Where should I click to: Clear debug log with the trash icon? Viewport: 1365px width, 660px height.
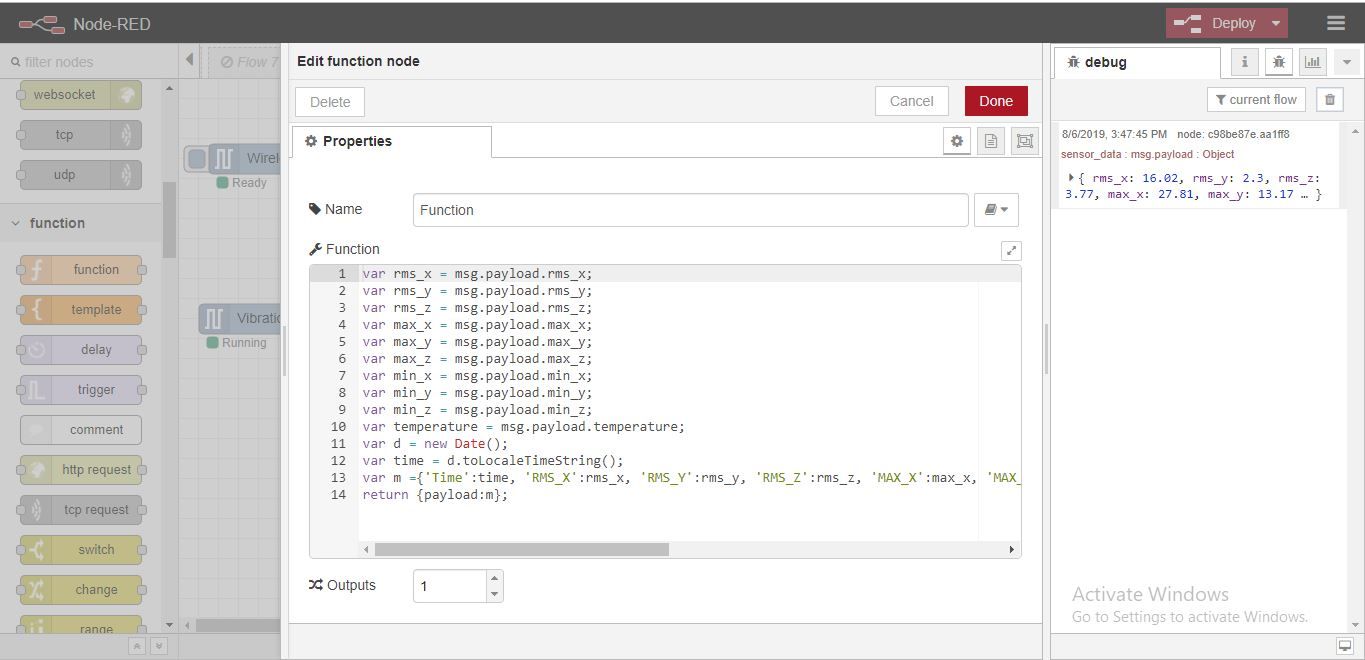click(1329, 100)
